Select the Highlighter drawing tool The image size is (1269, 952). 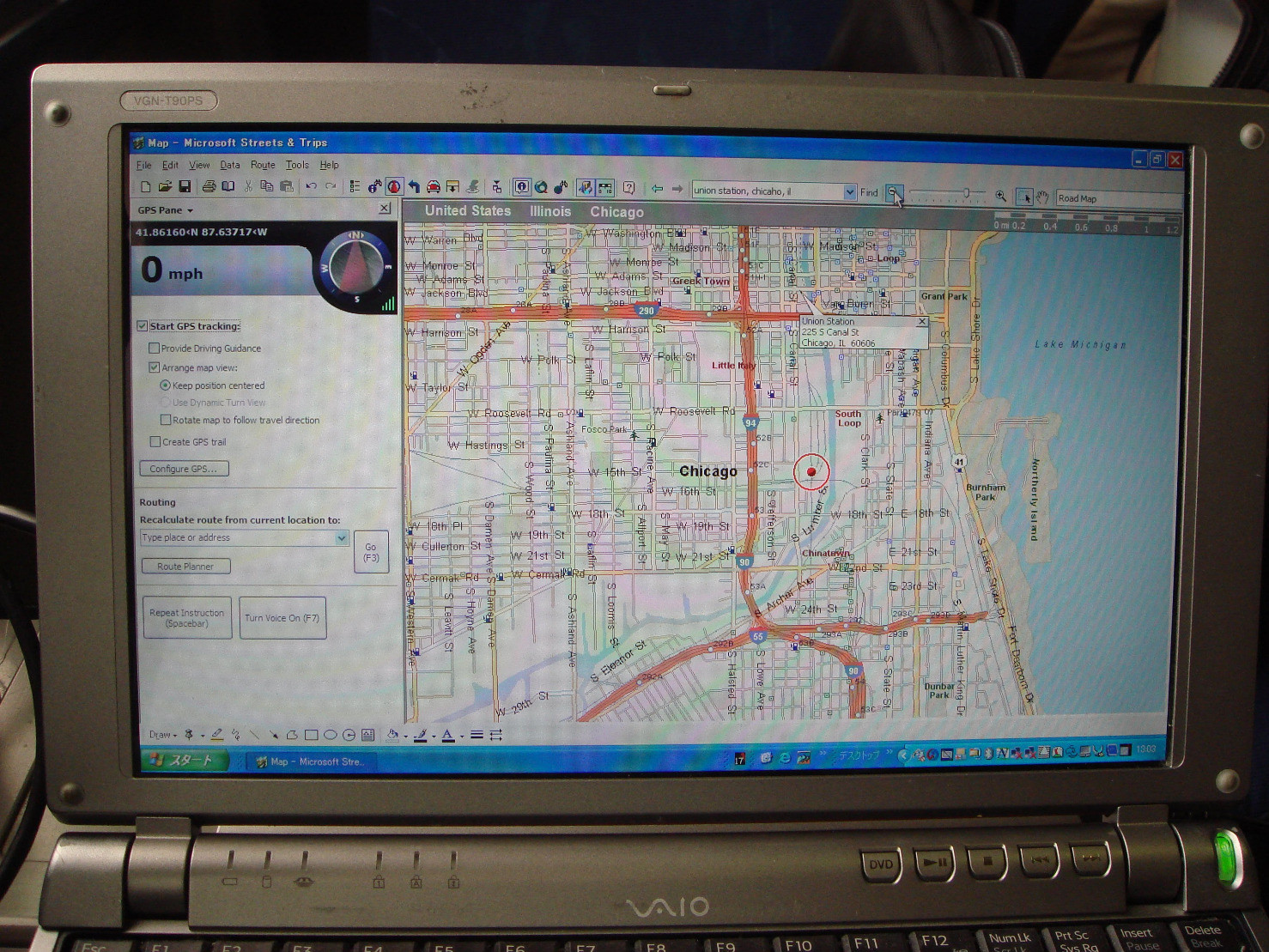click(x=217, y=735)
